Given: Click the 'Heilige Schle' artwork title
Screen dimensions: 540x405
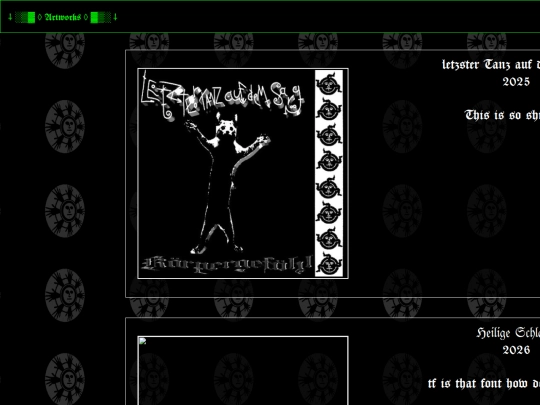Looking at the screenshot, I should coord(508,333).
